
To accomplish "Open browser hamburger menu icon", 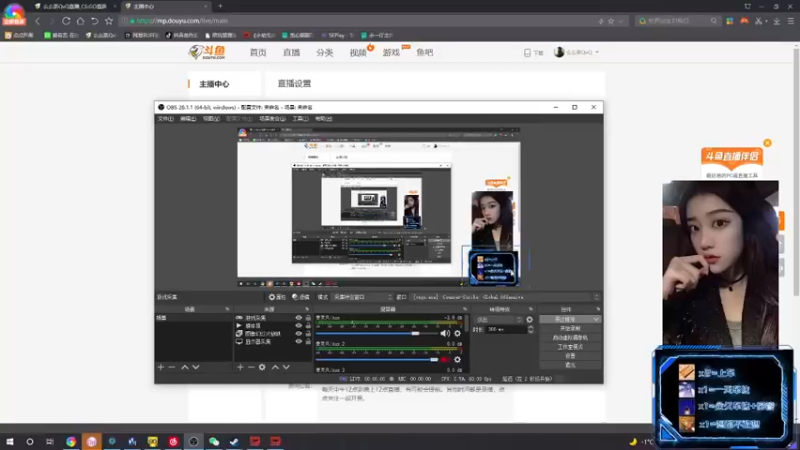I will (791, 21).
